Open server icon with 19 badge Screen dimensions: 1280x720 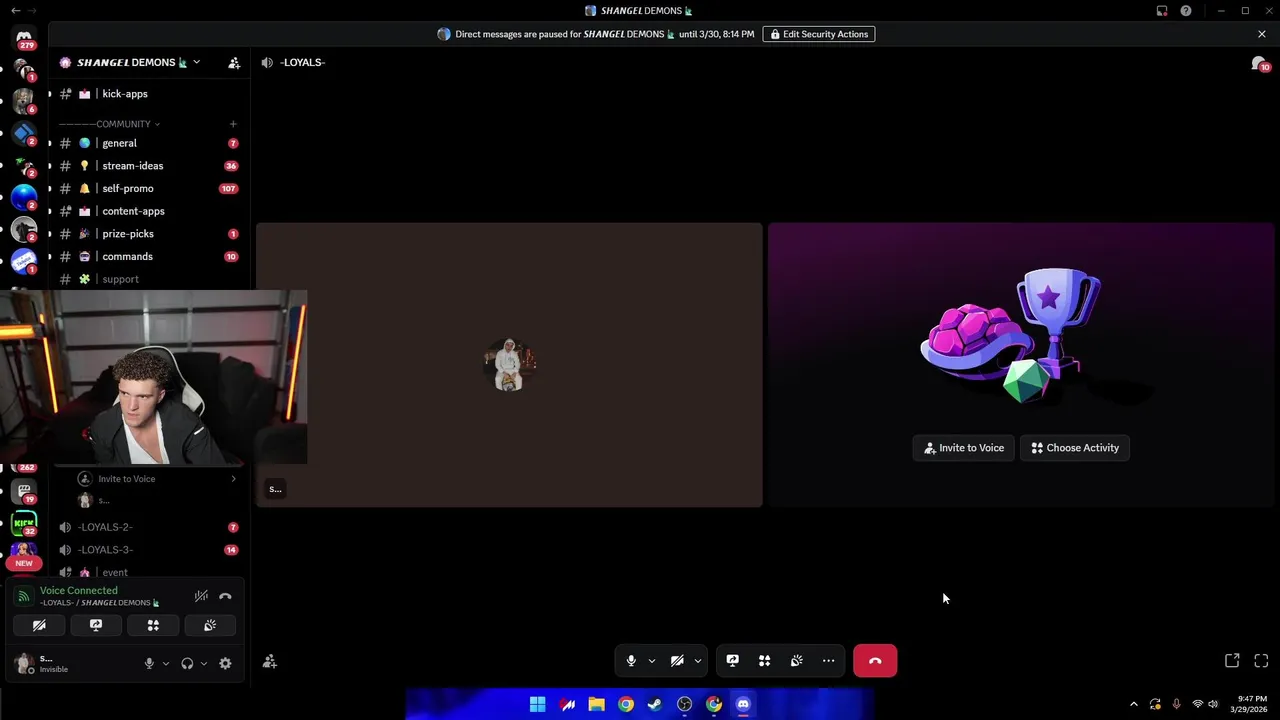pyautogui.click(x=24, y=492)
